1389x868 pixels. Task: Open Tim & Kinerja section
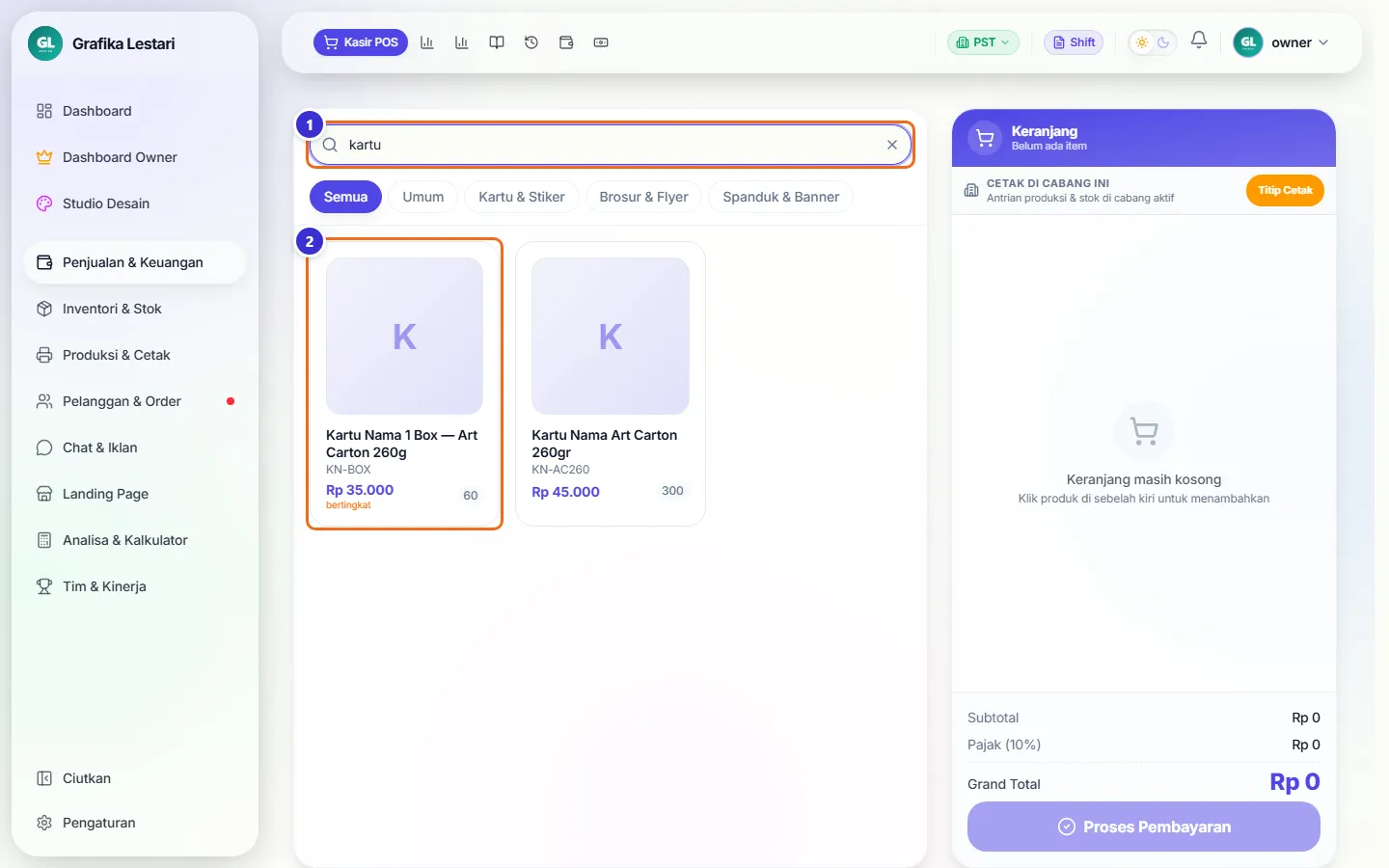click(x=135, y=586)
